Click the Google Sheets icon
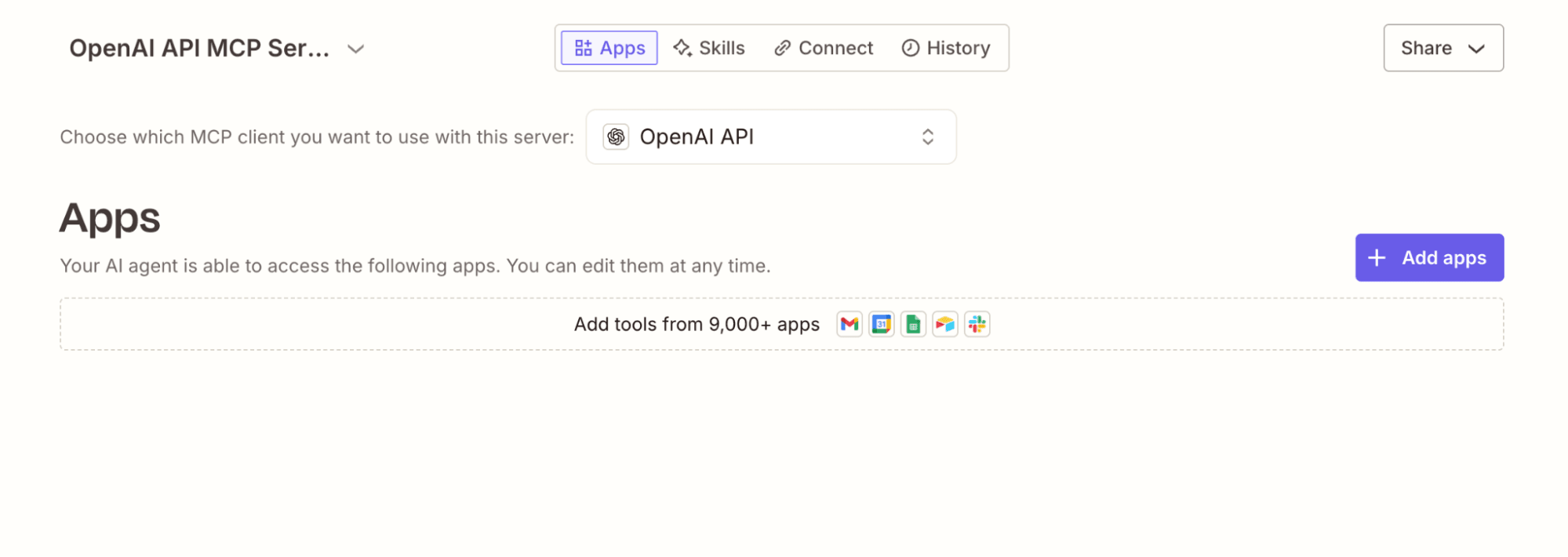The width and height of the screenshot is (1568, 557). click(x=913, y=324)
